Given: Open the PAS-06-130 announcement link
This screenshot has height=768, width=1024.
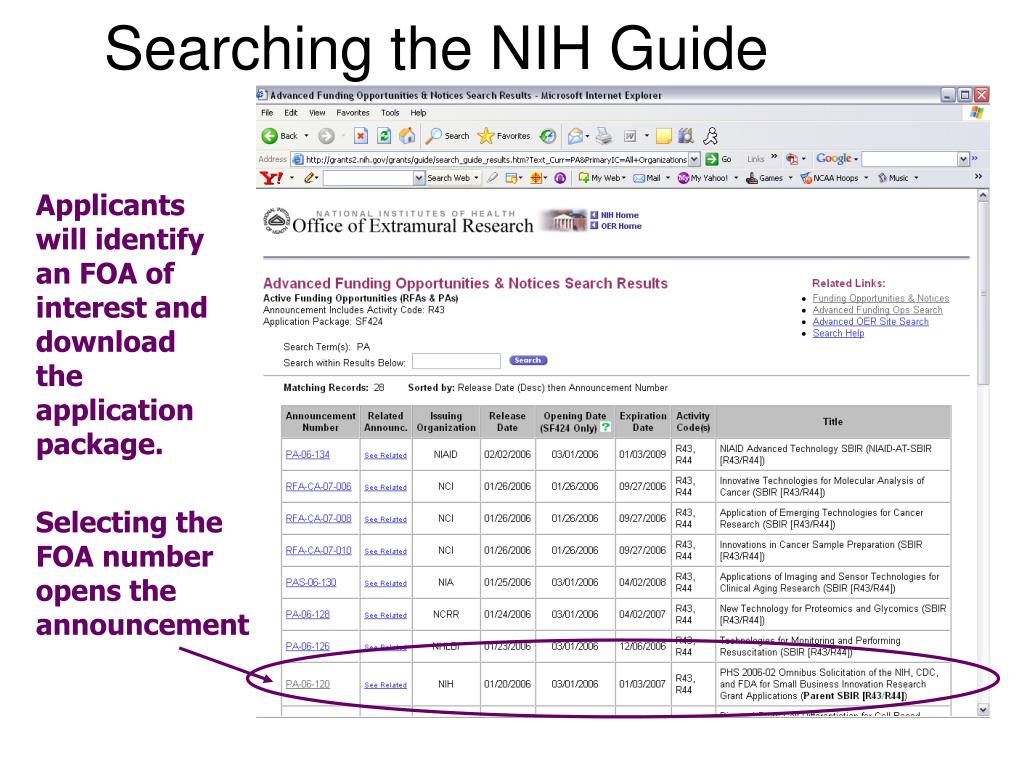Looking at the screenshot, I should pyautogui.click(x=311, y=582).
